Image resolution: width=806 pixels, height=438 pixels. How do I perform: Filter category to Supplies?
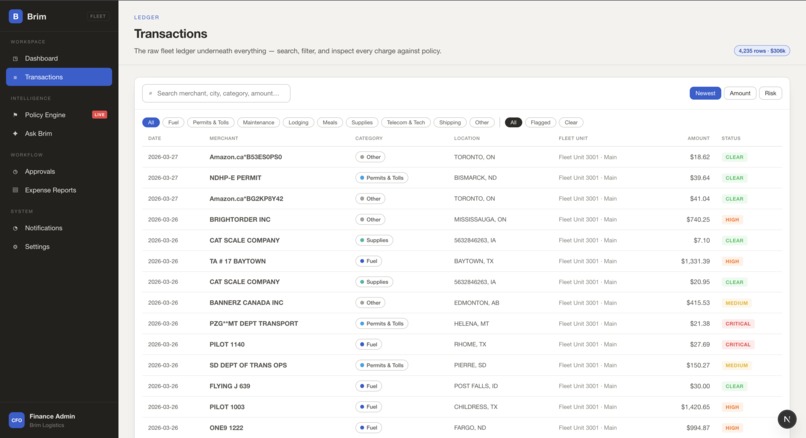362,122
